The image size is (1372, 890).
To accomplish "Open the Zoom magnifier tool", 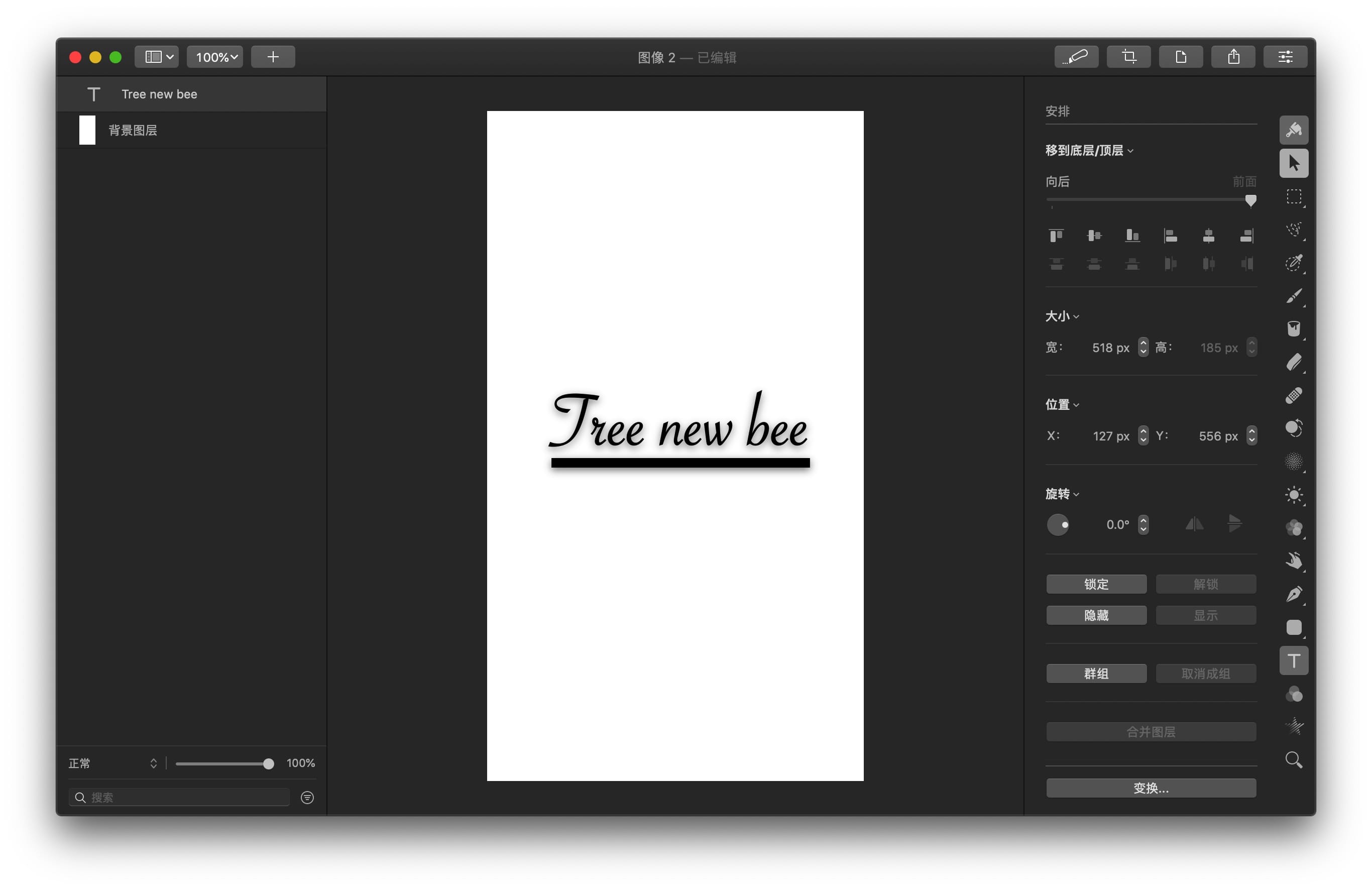I will [1293, 760].
